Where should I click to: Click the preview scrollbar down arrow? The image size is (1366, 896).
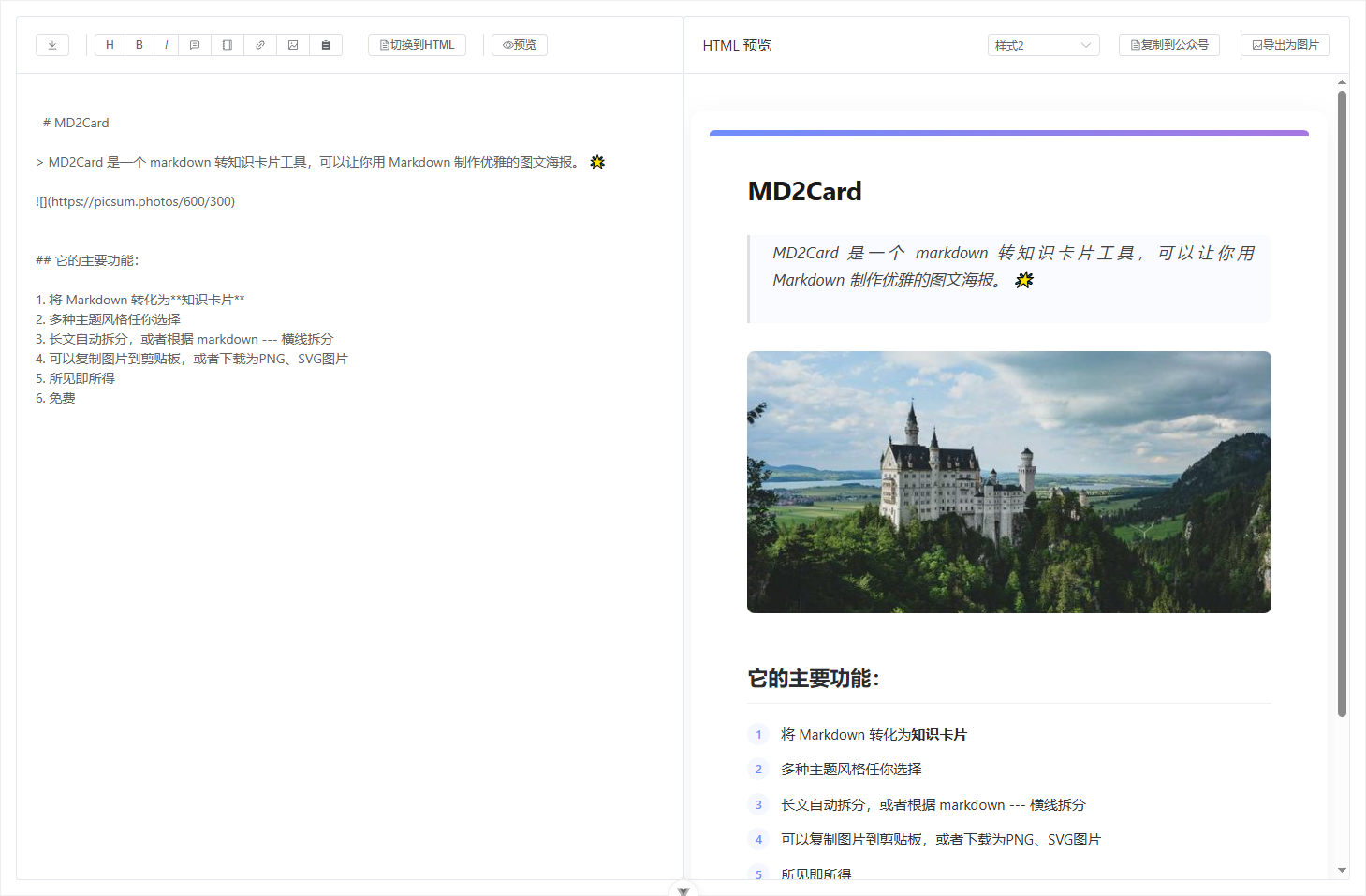pyautogui.click(x=1343, y=871)
